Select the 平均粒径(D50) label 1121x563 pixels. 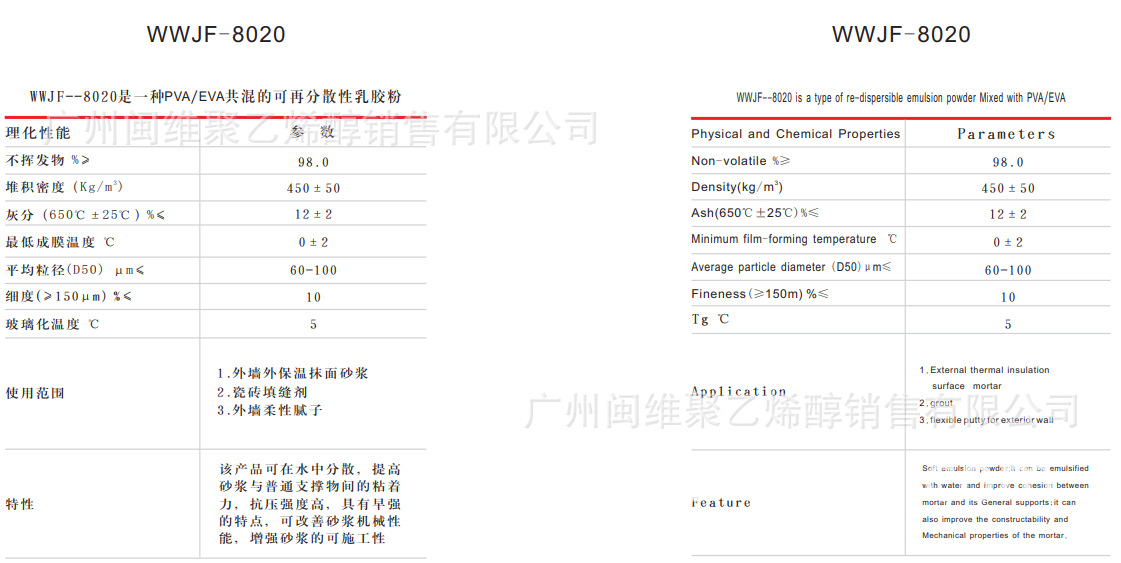coord(75,270)
